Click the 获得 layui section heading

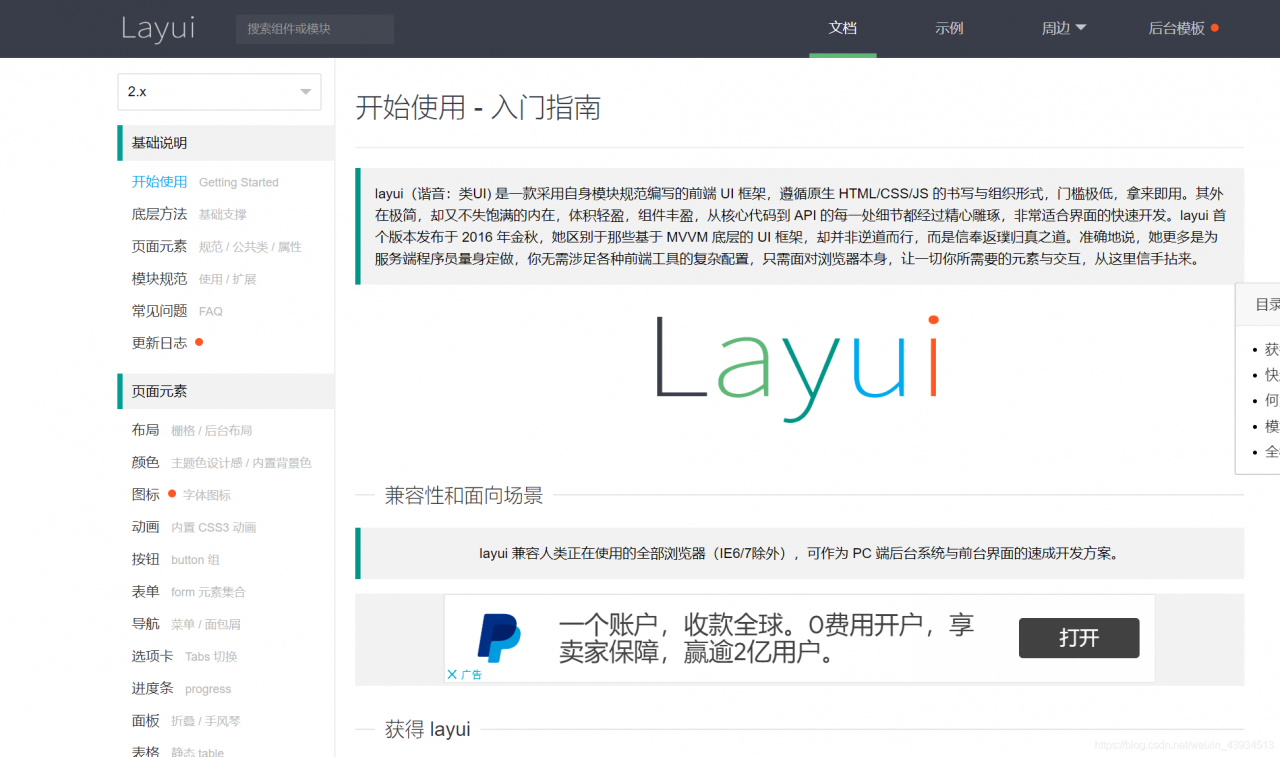pos(428,729)
